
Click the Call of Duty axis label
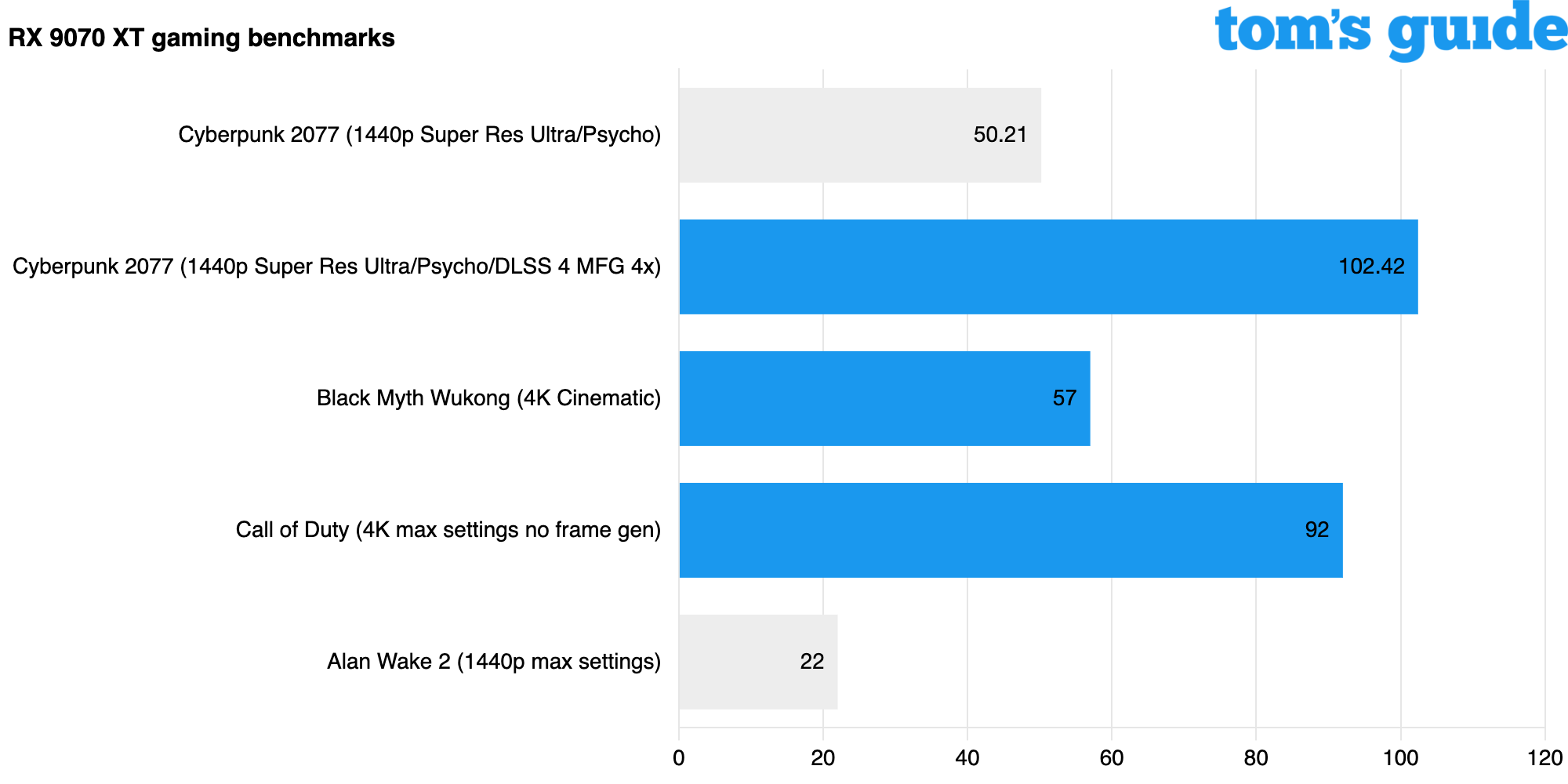[x=448, y=530]
